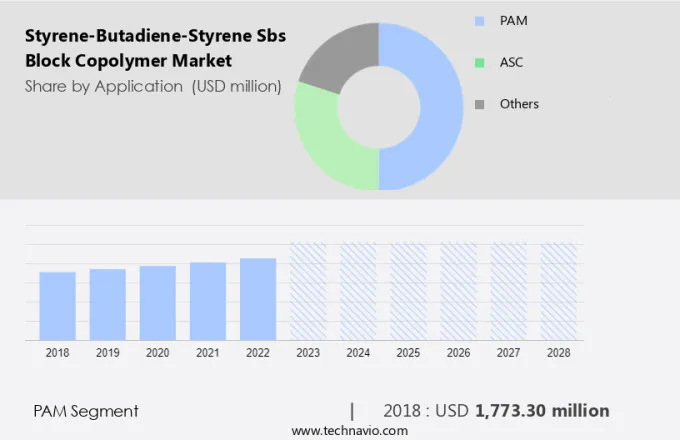Click the 2022 bar in chart

click(x=257, y=299)
